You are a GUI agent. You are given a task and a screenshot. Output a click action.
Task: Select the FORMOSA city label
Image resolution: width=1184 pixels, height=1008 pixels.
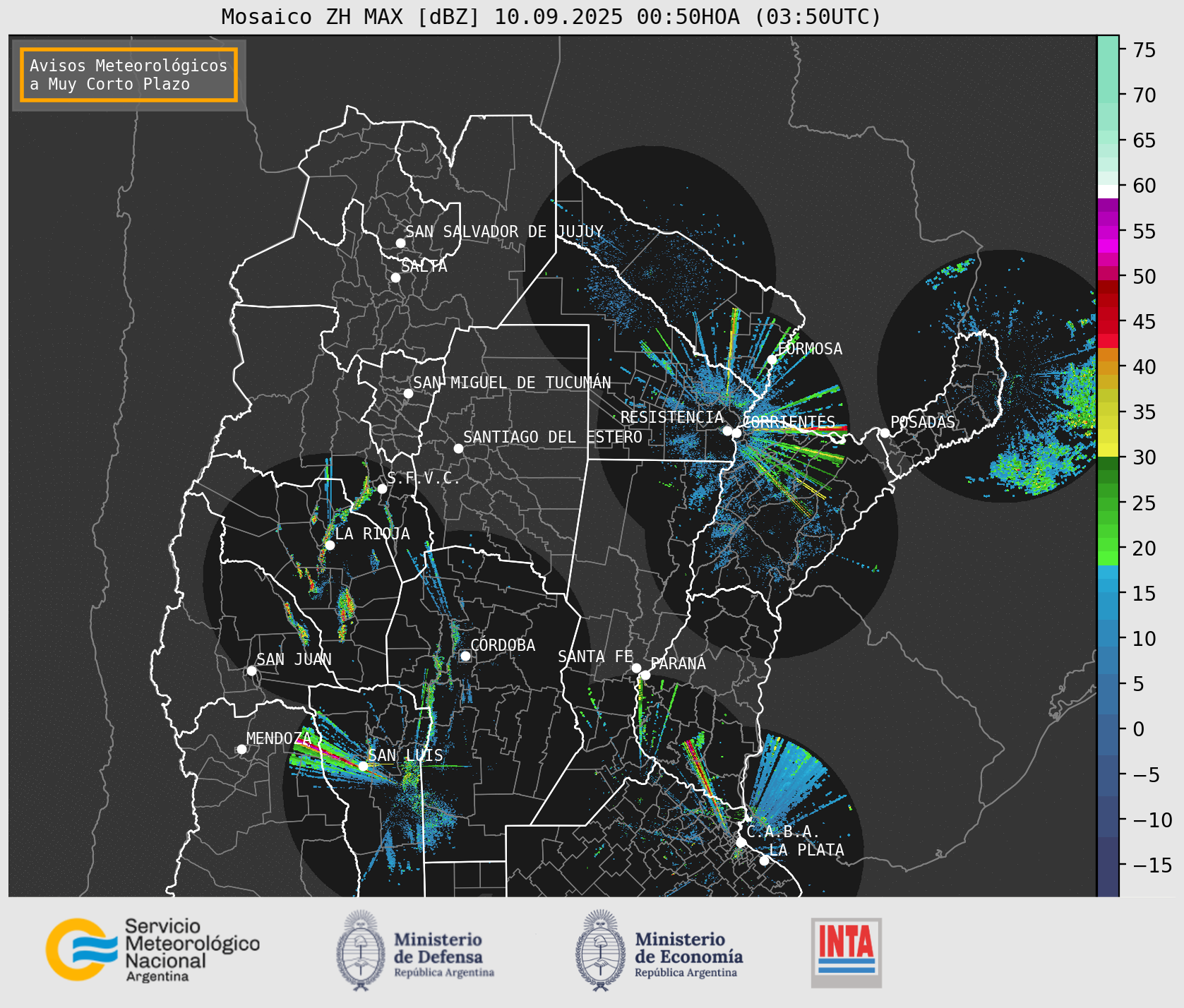tap(810, 349)
